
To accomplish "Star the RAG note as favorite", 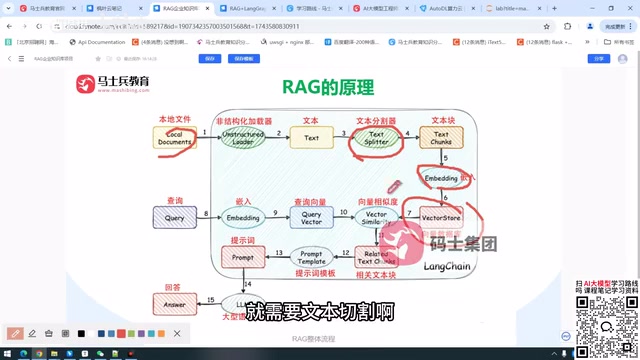I will coord(98,59).
